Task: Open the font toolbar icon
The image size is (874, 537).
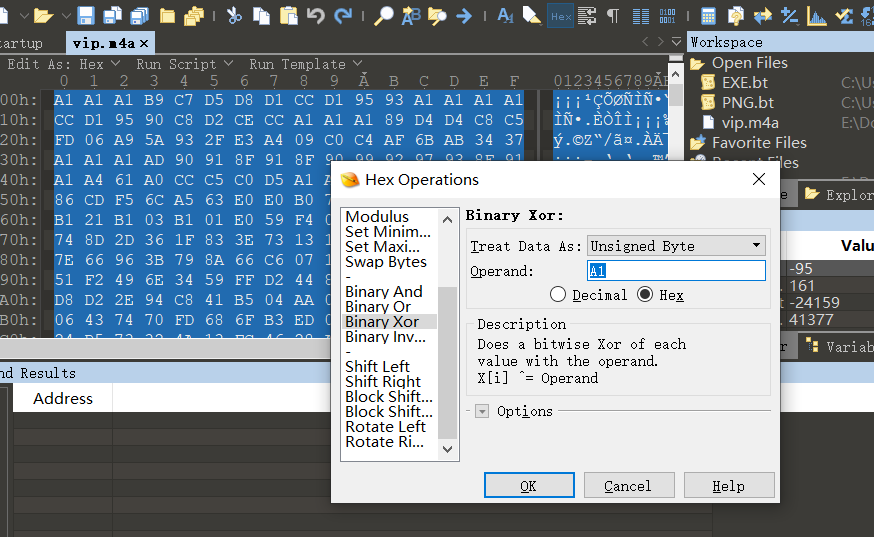Action: point(505,16)
